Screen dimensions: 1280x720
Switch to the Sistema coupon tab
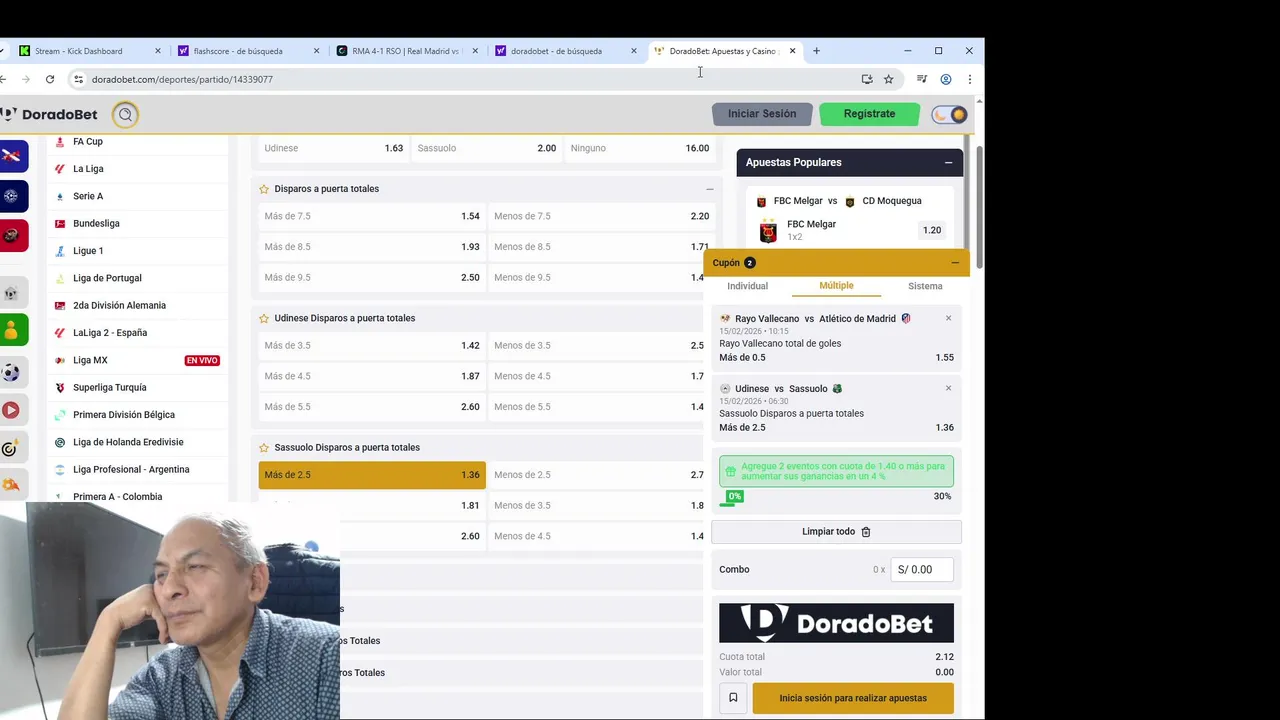pos(925,286)
